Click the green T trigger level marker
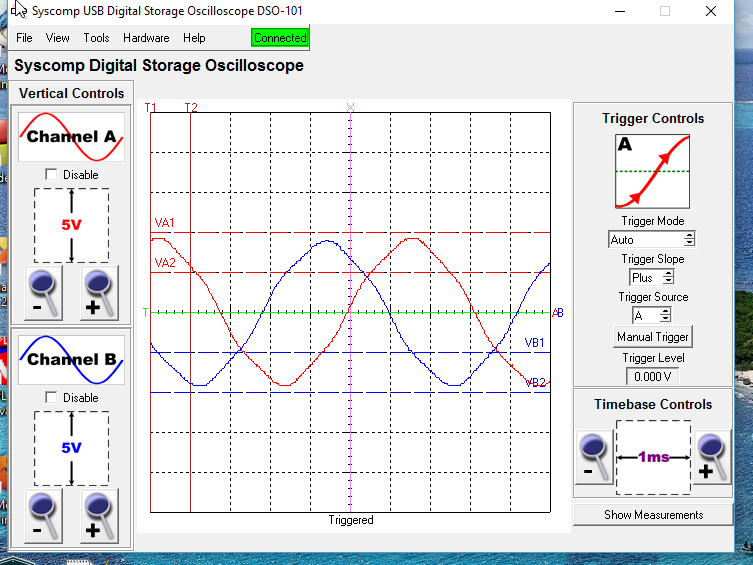 [x=146, y=313]
